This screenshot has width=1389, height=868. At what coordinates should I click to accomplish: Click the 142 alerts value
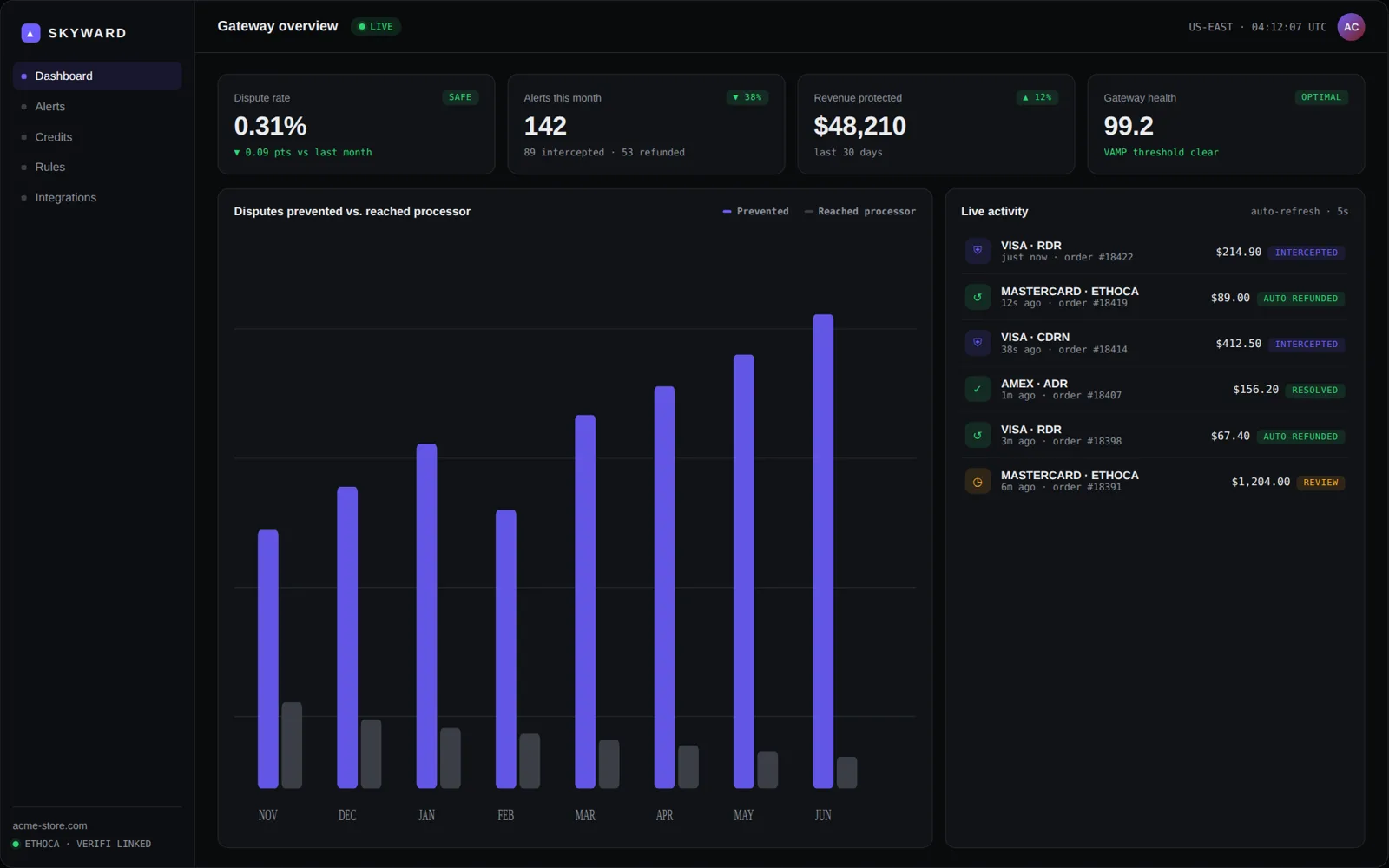[545, 126]
